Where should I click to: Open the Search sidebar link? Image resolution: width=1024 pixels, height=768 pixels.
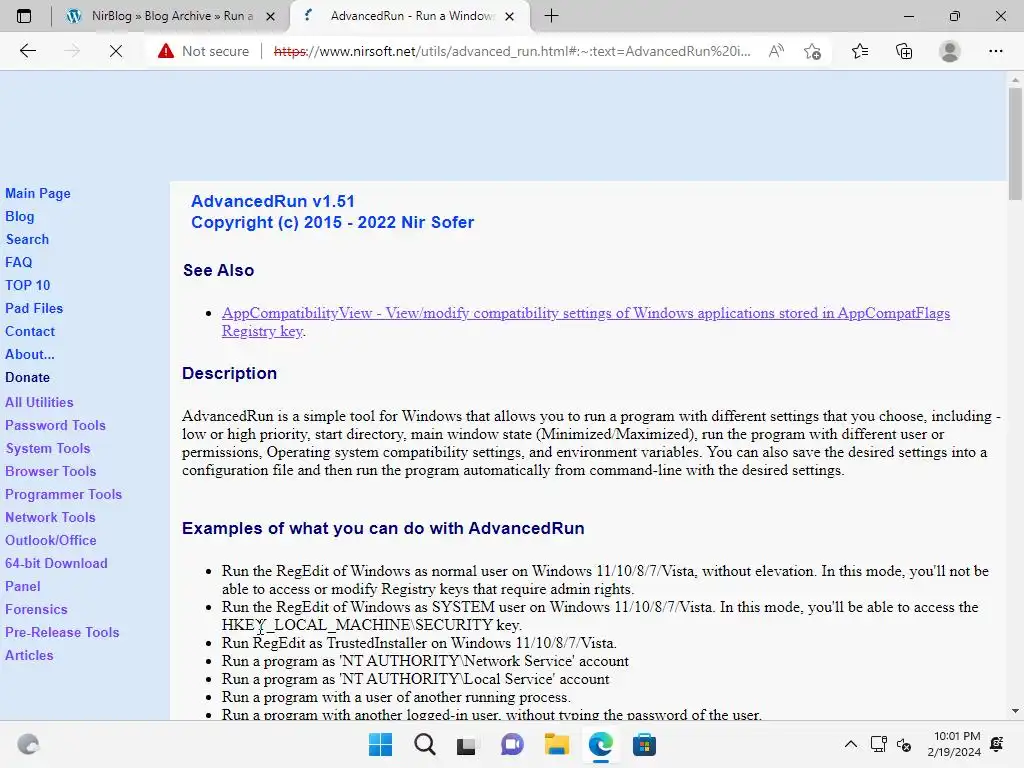click(x=27, y=239)
